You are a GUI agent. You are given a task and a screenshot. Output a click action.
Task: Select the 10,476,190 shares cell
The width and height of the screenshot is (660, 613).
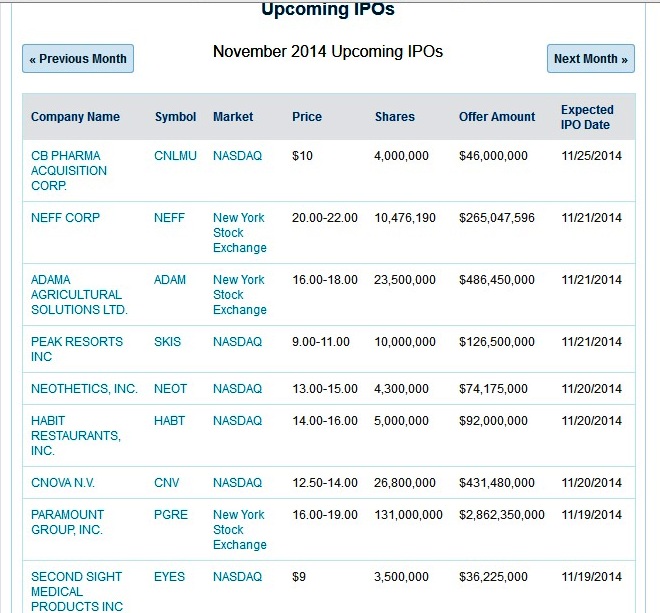pos(405,218)
